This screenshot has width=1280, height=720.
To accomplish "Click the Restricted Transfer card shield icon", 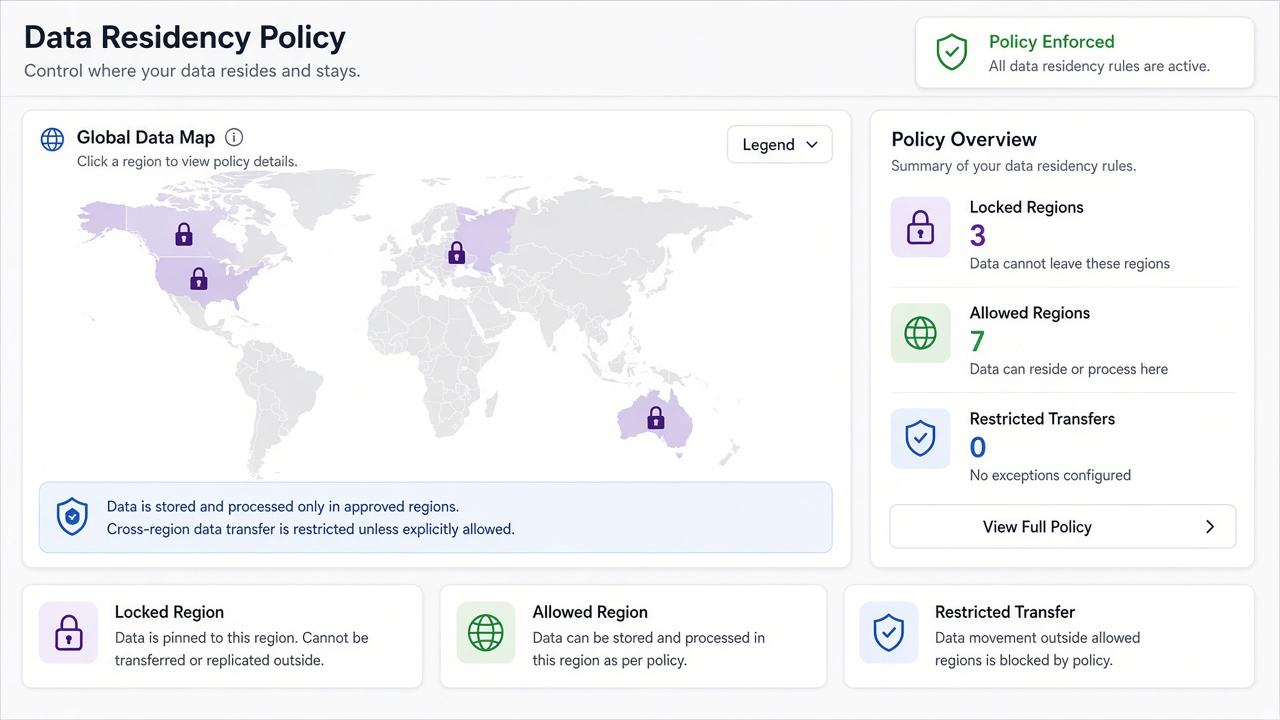I will [x=888, y=632].
